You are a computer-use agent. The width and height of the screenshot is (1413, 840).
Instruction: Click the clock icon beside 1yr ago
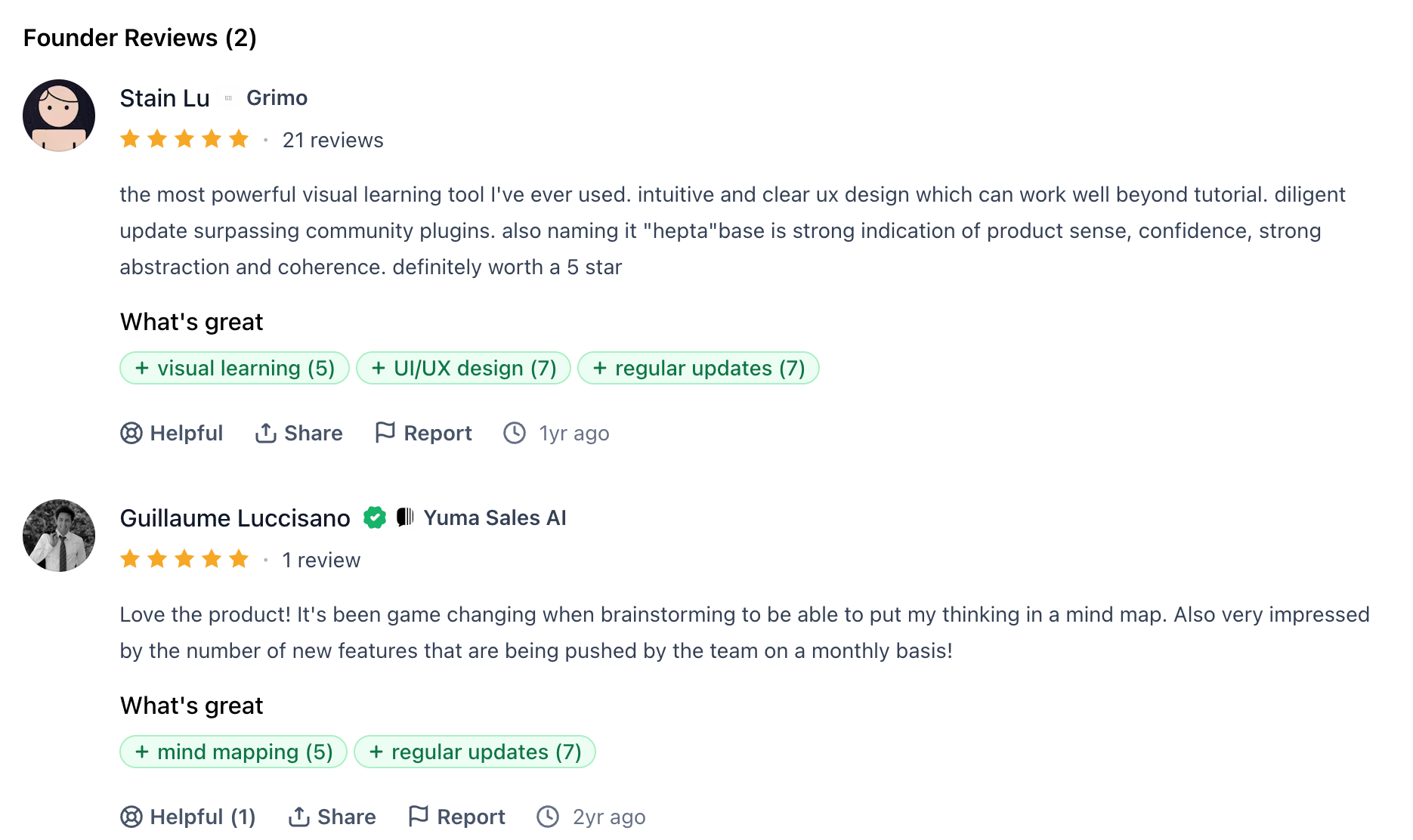click(515, 433)
